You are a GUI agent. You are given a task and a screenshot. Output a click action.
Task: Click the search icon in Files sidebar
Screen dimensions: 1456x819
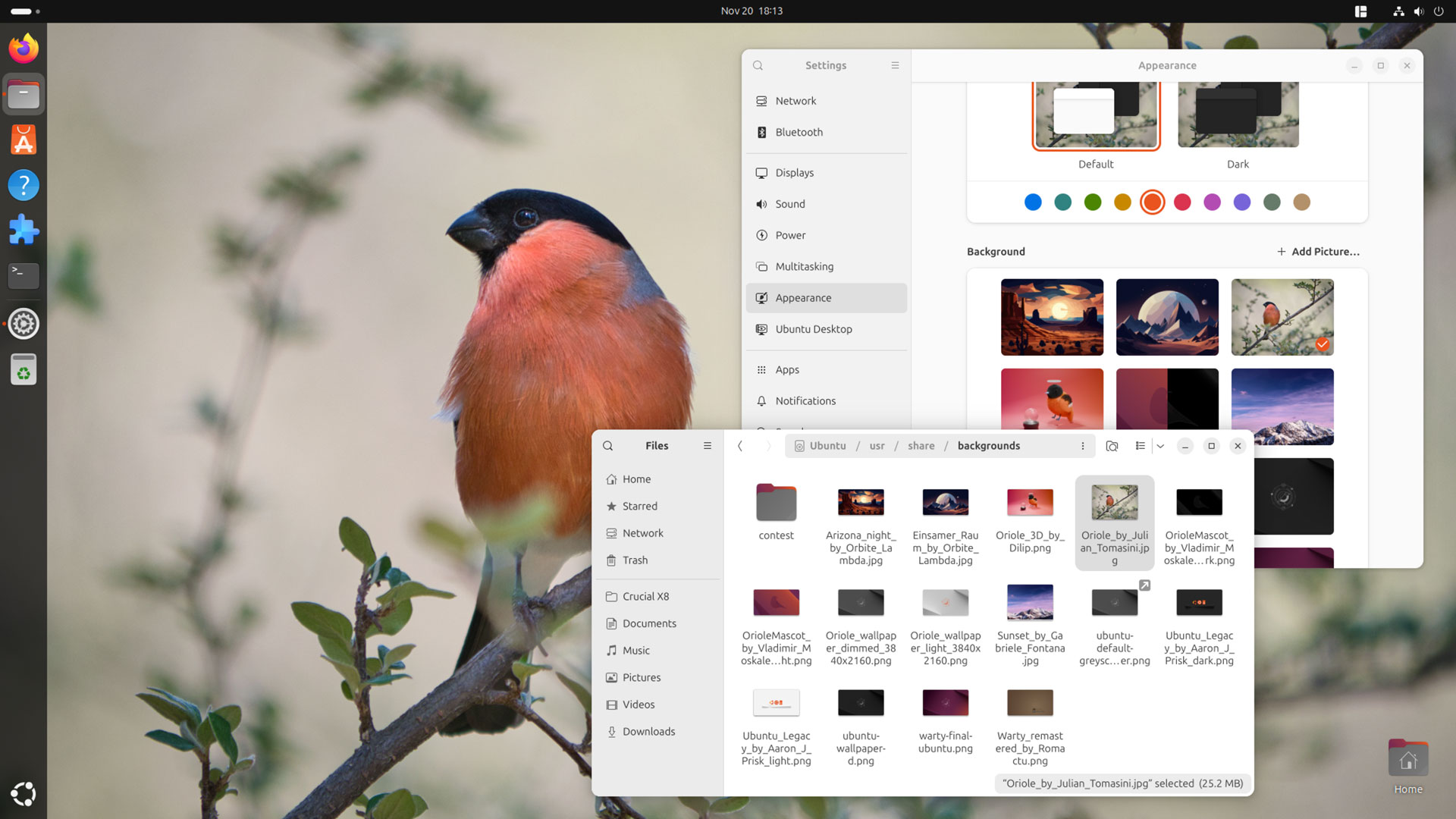(x=607, y=446)
